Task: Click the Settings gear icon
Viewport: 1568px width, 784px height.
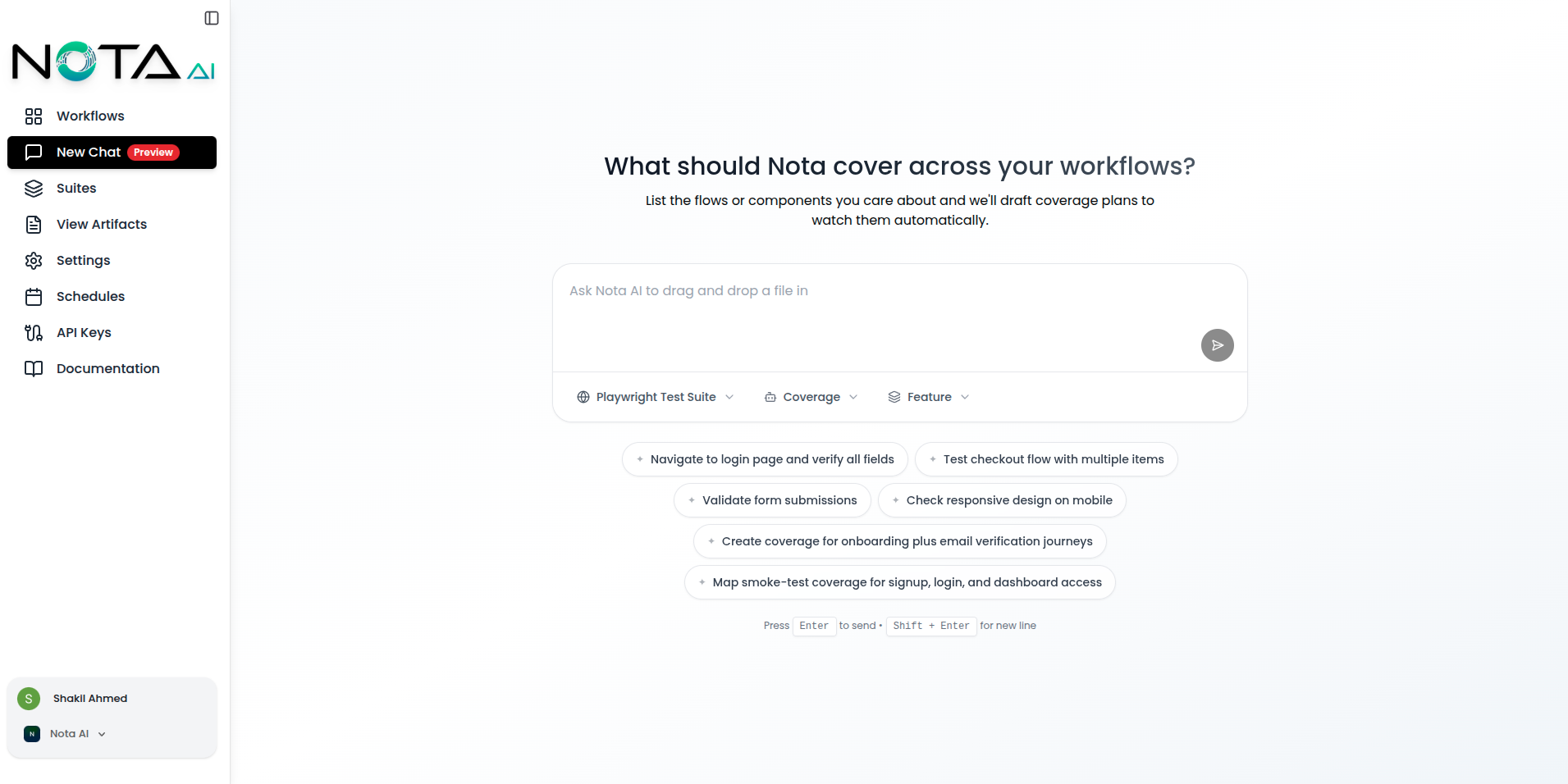Action: (x=34, y=260)
